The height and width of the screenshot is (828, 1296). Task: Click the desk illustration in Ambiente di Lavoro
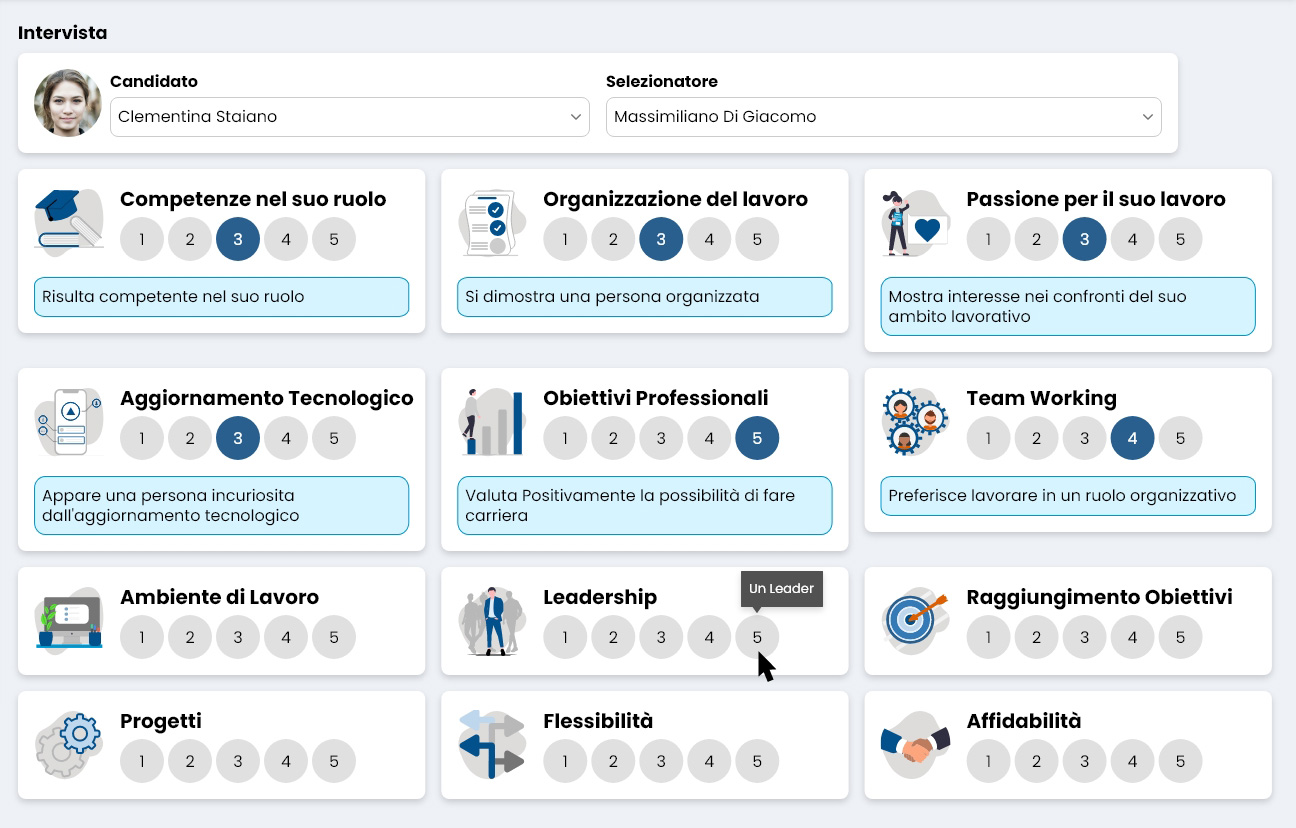(x=67, y=620)
